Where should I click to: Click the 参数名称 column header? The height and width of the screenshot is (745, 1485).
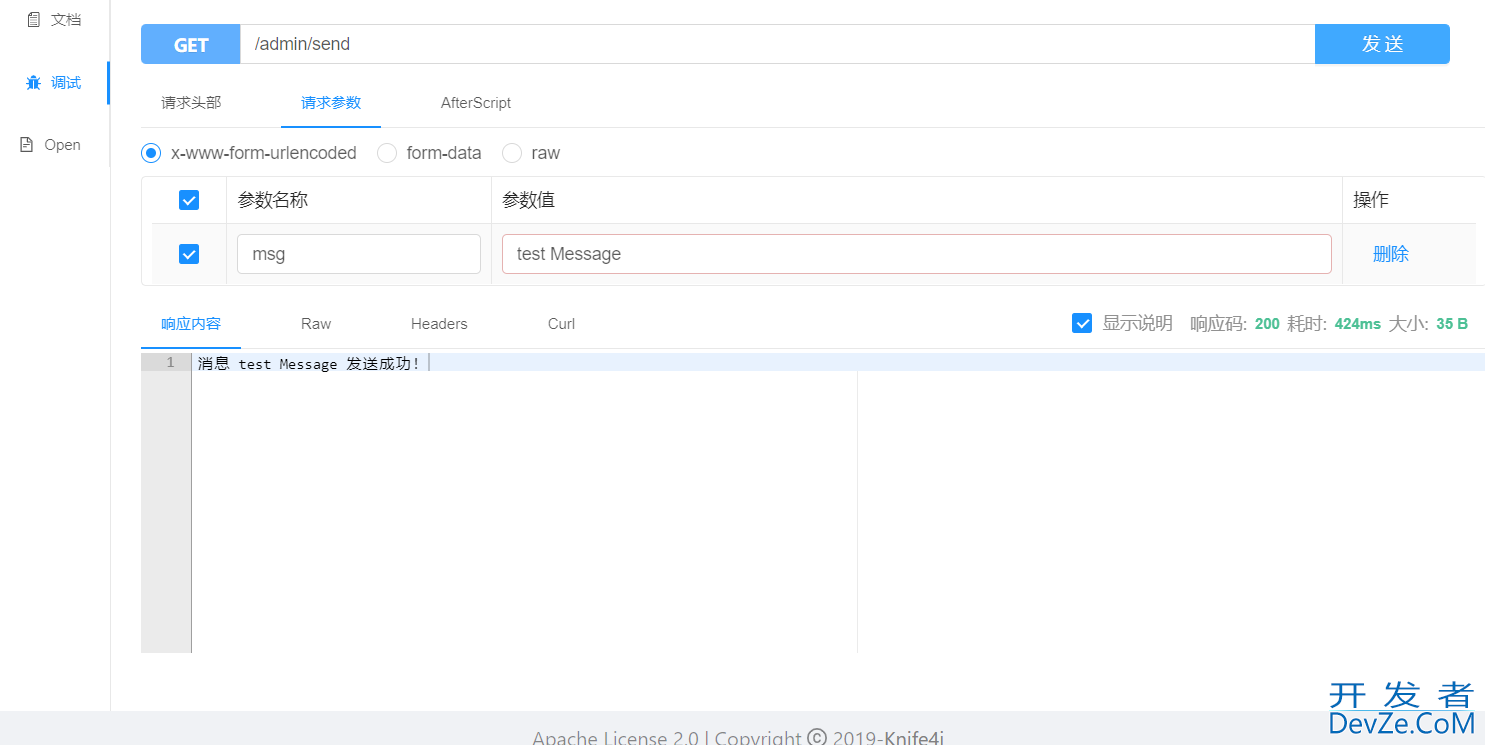273,200
